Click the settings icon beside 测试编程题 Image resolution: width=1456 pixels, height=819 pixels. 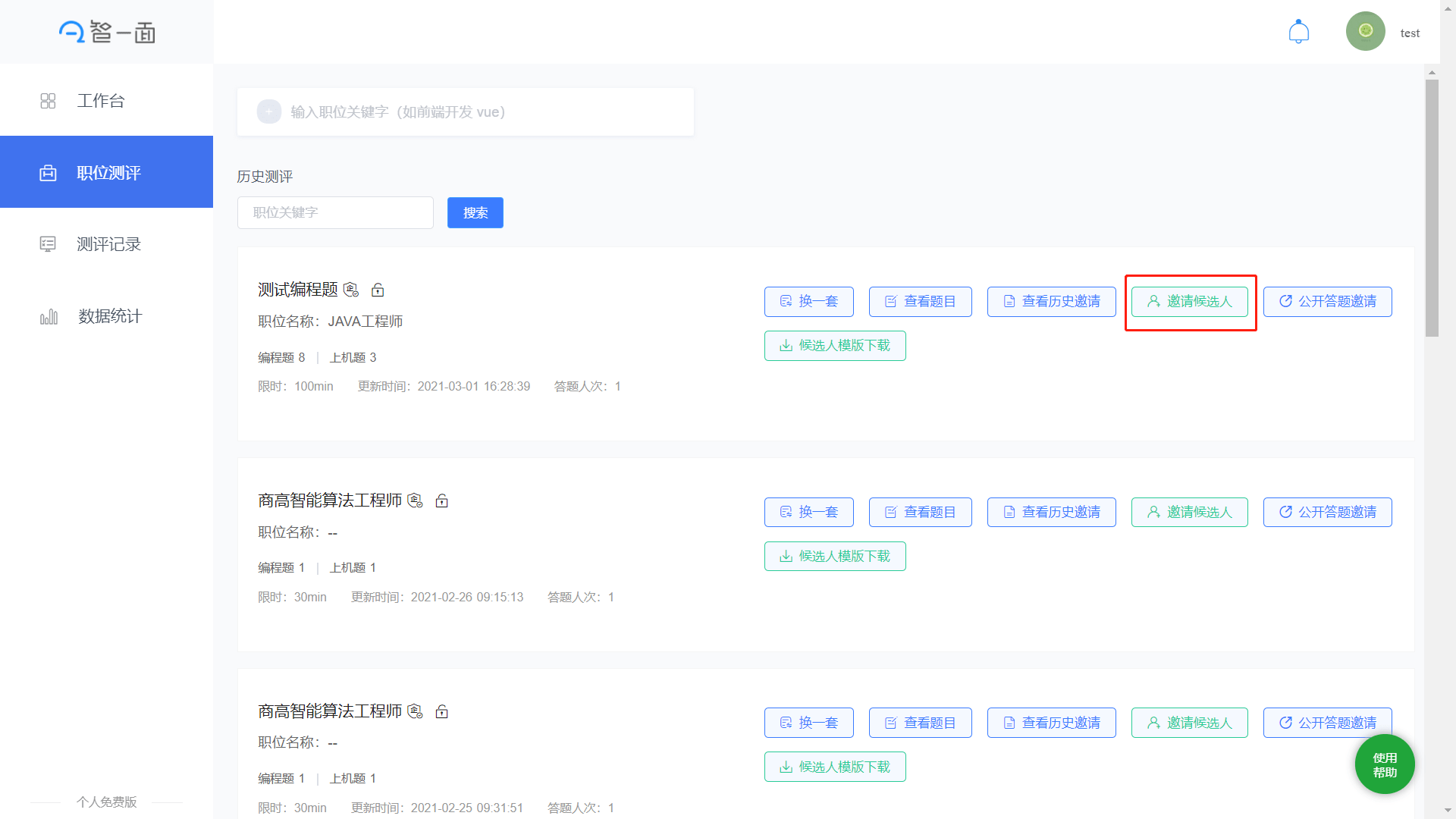(351, 290)
